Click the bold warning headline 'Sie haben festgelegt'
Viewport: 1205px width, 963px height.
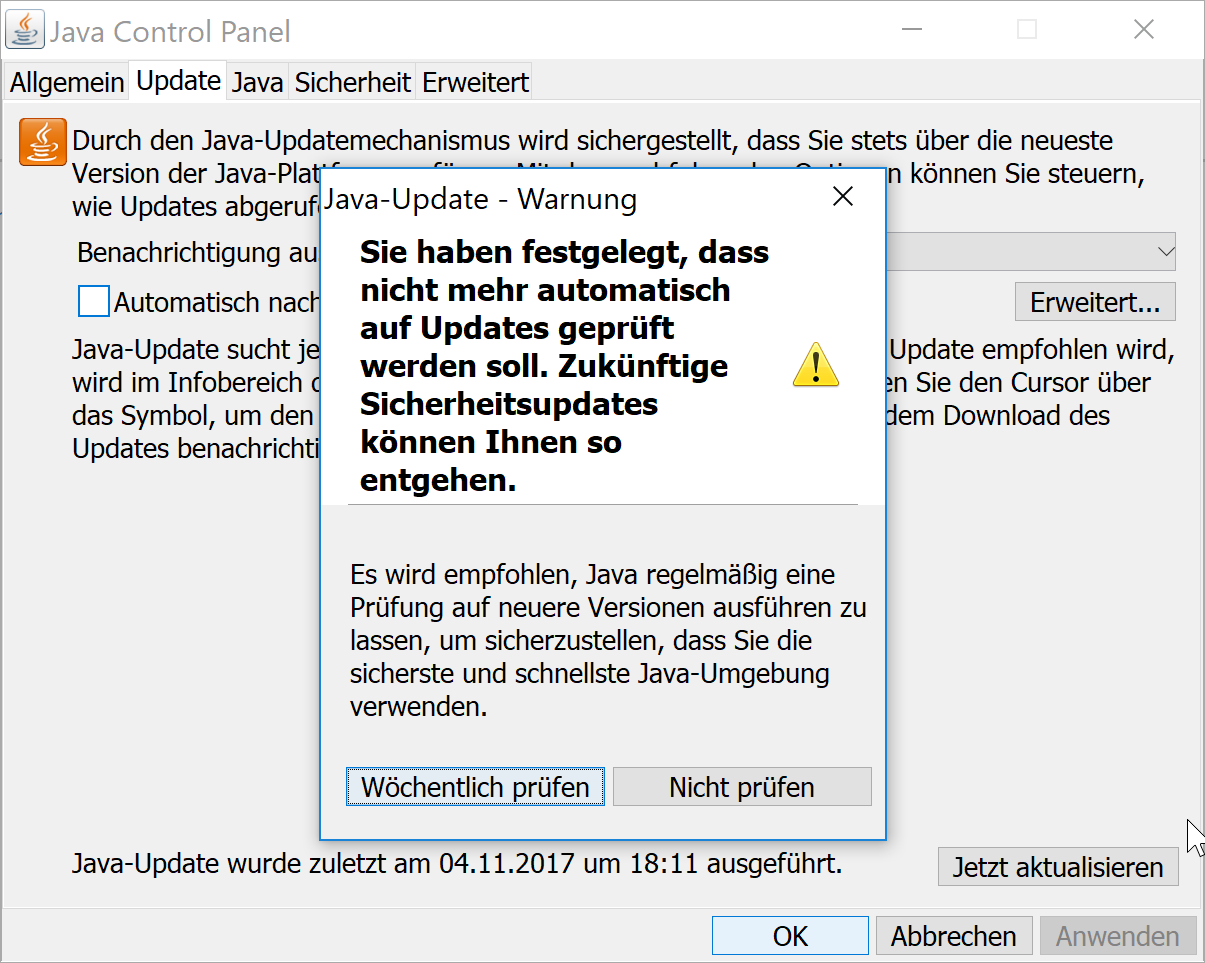[564, 366]
